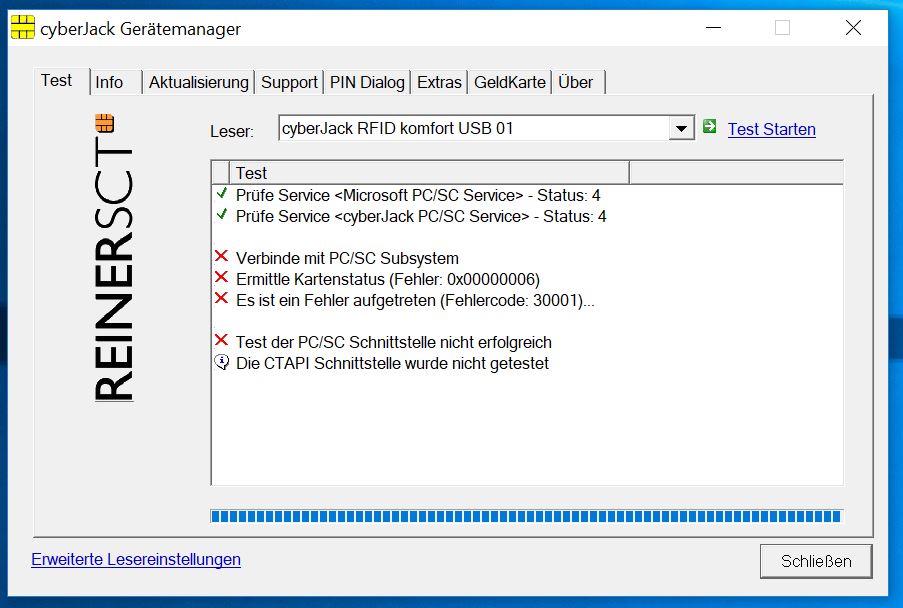Open the Aktualisierung tab
The image size is (903, 608).
(199, 82)
